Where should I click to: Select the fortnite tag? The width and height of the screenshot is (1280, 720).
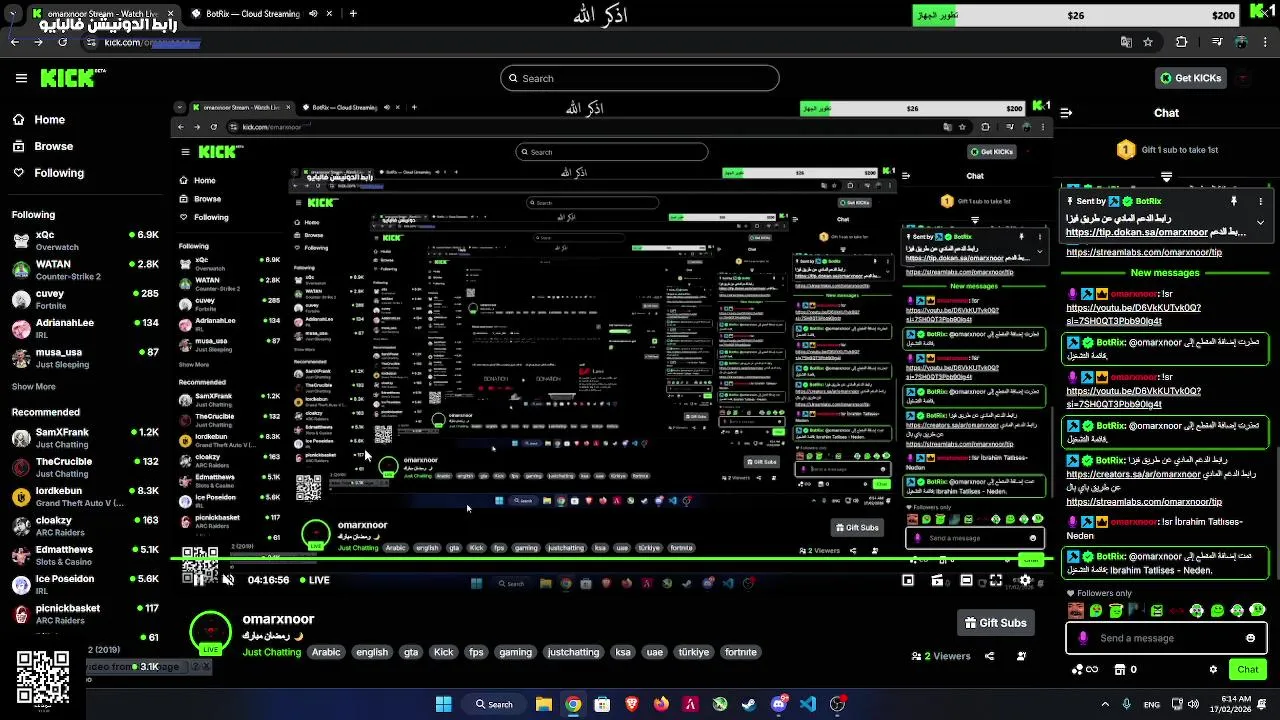tap(741, 652)
